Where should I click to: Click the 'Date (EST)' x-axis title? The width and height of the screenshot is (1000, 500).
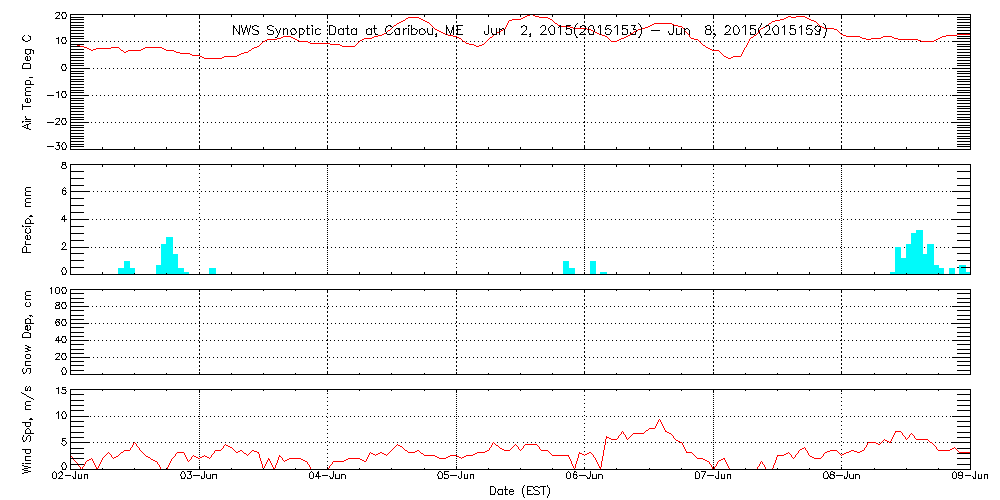point(519,491)
